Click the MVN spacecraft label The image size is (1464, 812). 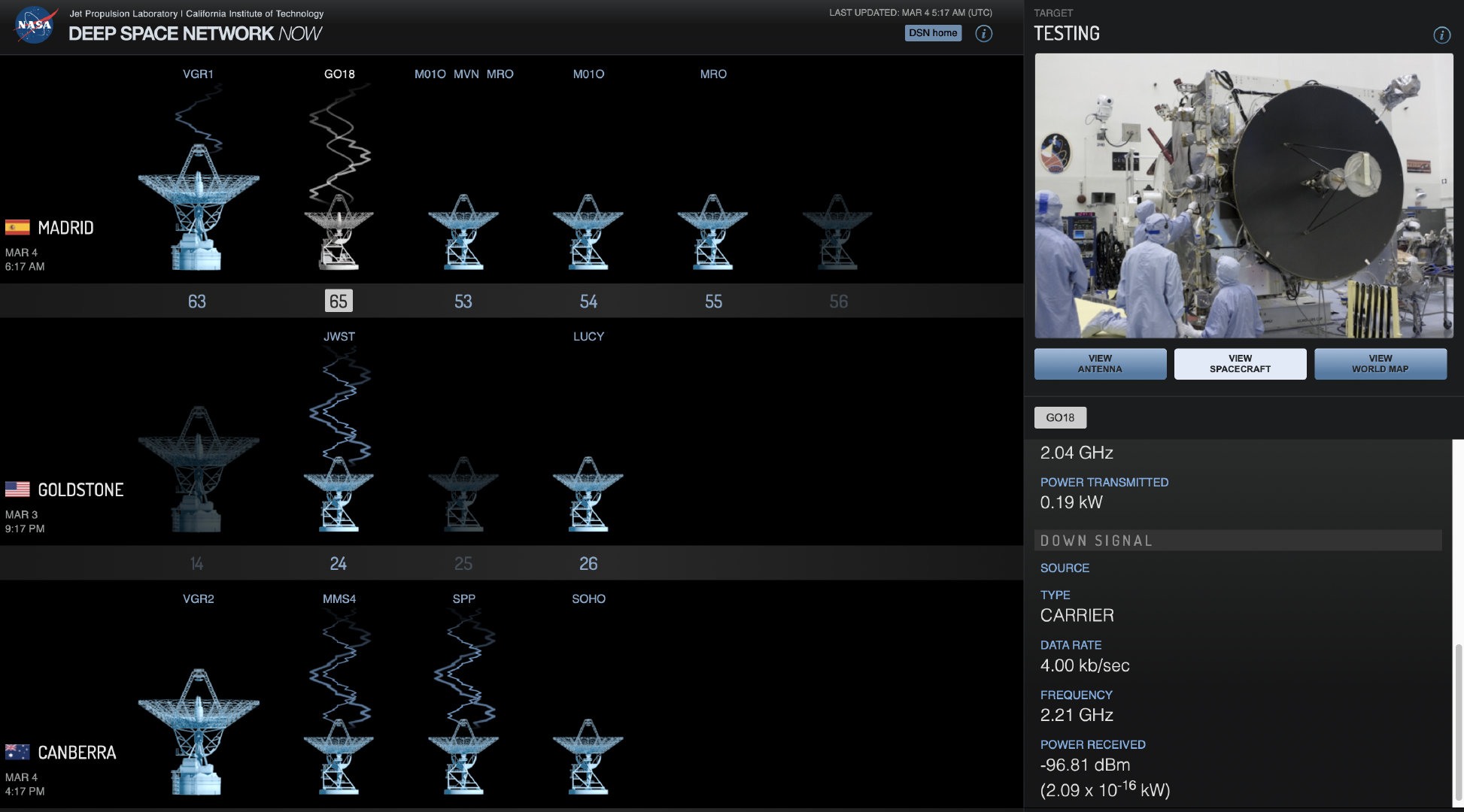click(466, 74)
